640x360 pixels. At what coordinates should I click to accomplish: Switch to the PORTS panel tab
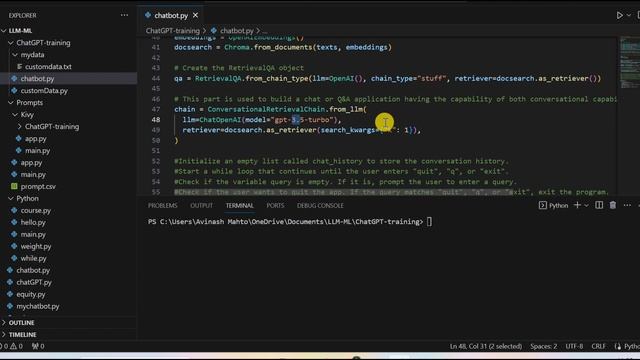[275, 206]
